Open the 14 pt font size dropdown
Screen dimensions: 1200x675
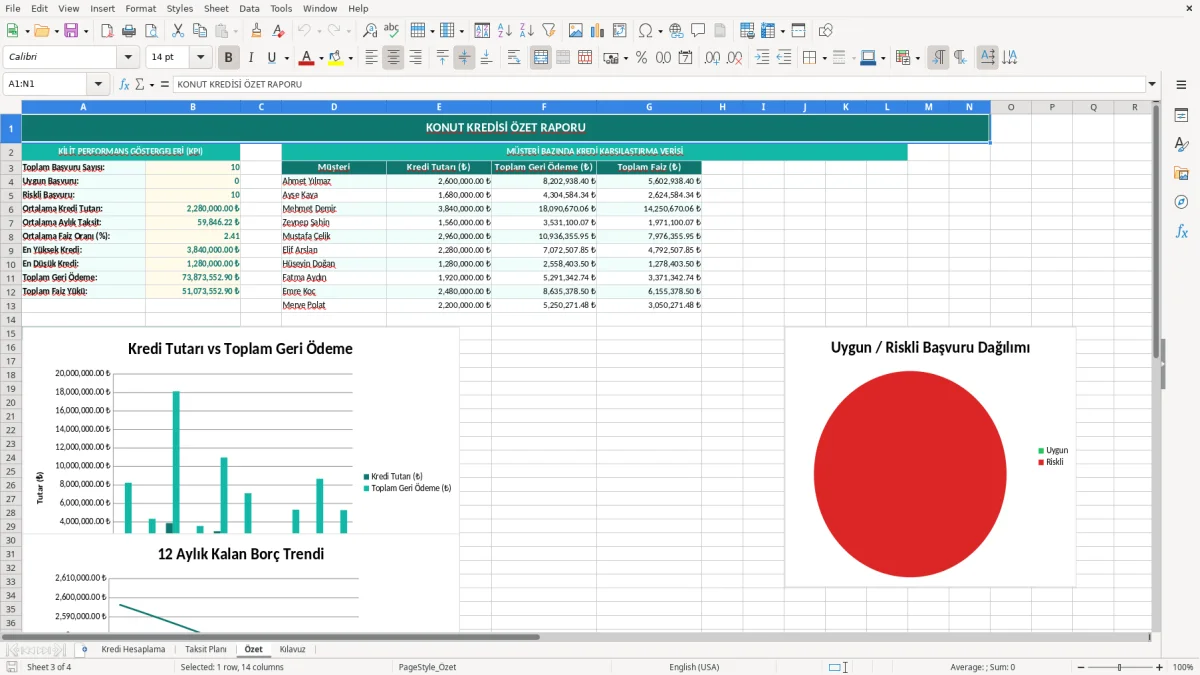tap(201, 58)
